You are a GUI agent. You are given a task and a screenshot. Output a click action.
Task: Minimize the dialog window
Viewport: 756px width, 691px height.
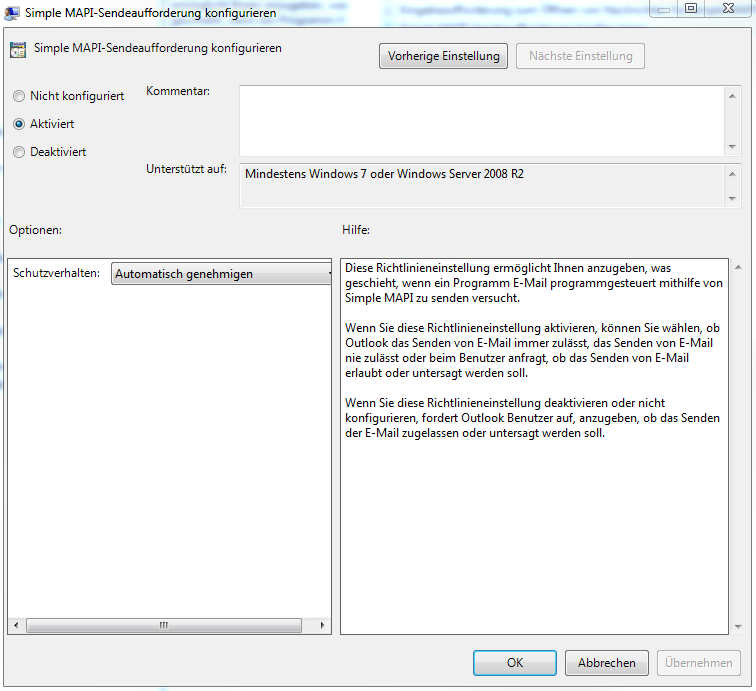664,10
